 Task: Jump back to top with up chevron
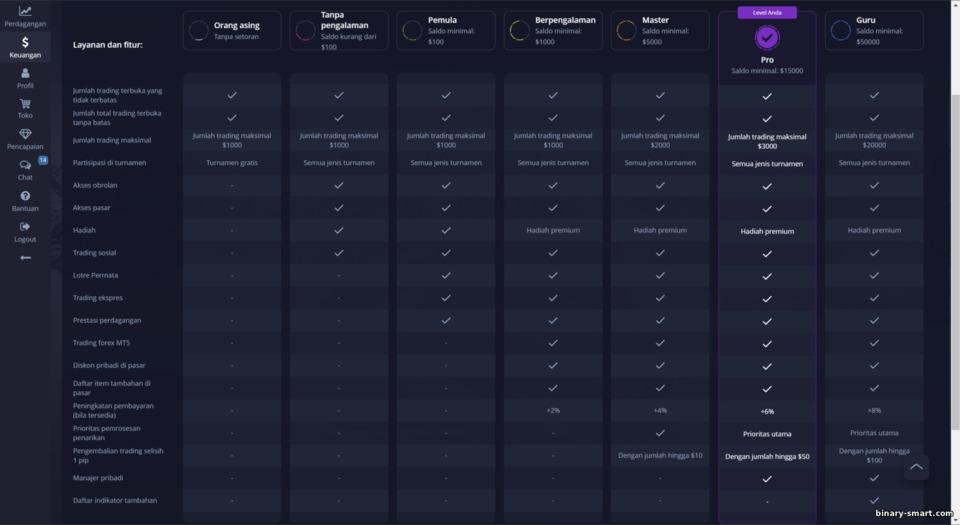click(x=916, y=467)
